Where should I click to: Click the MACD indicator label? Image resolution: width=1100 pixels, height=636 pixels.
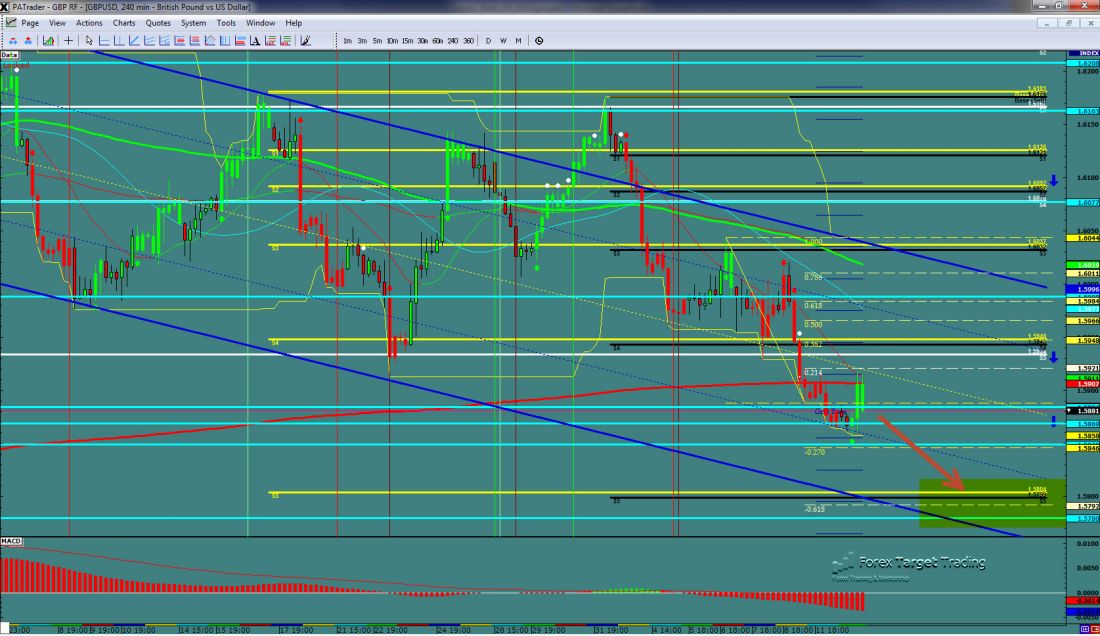tap(11, 541)
